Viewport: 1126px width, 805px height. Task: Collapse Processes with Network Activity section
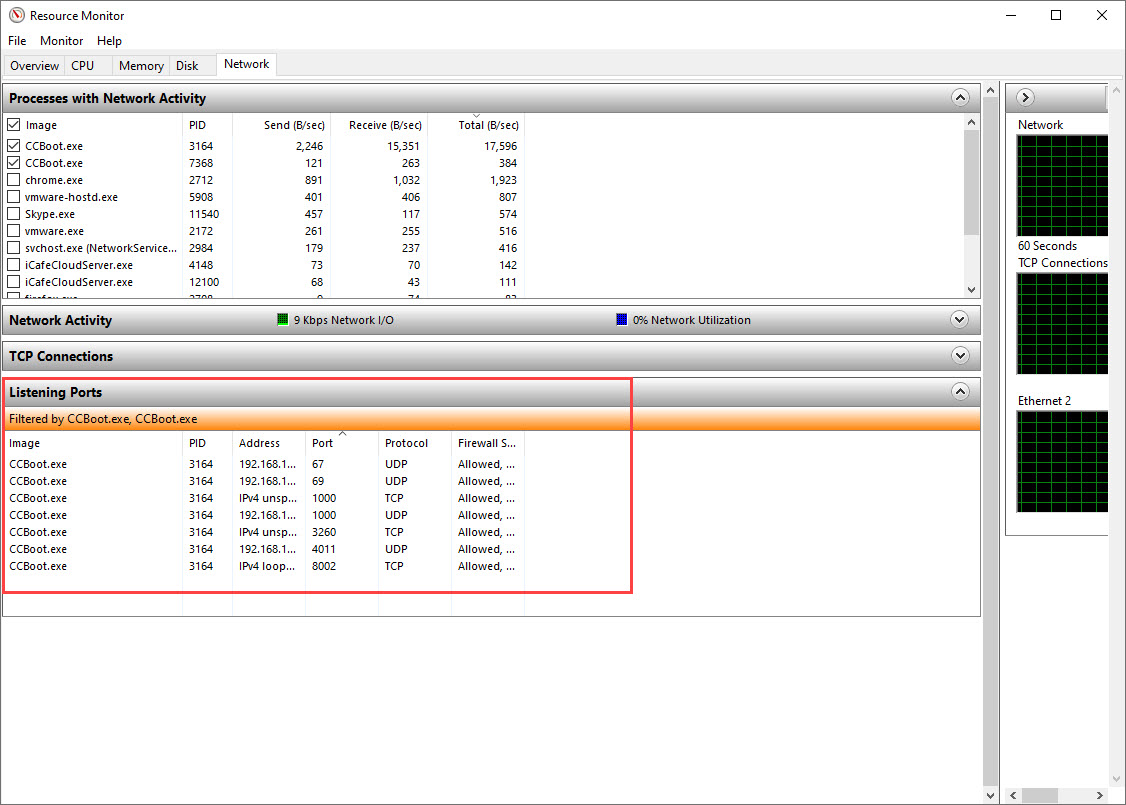click(x=960, y=98)
